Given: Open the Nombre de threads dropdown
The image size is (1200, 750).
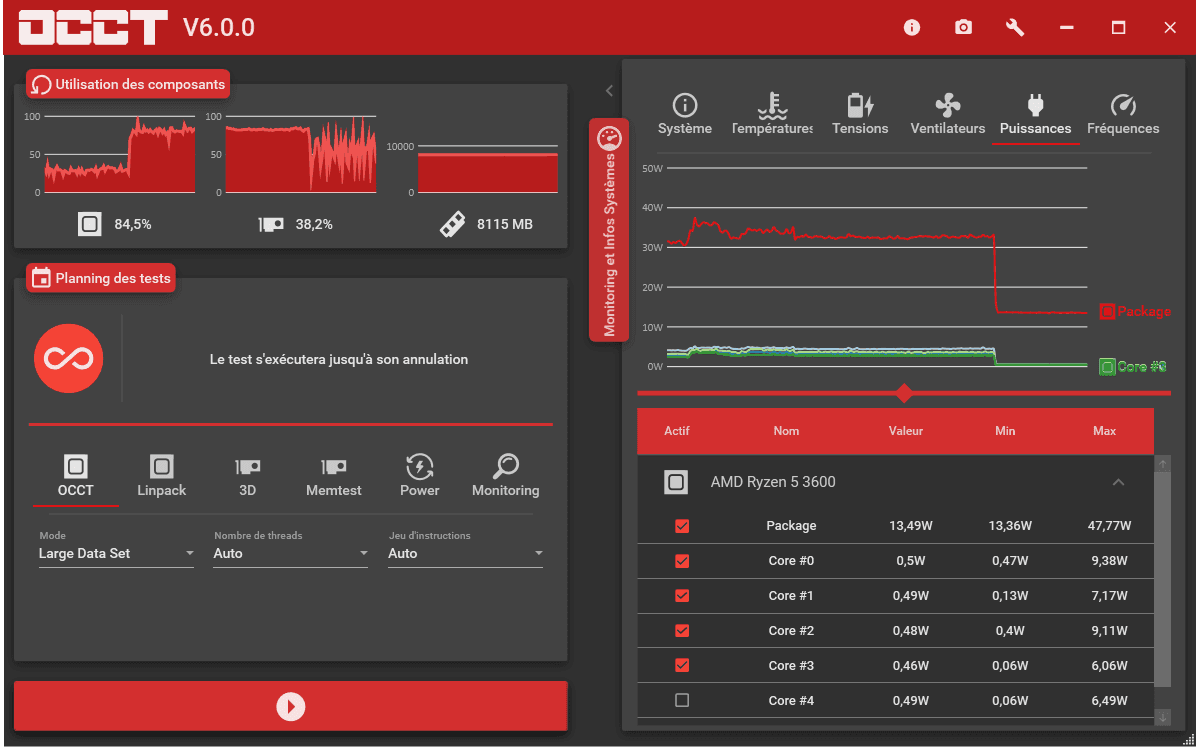Looking at the screenshot, I should point(291,553).
